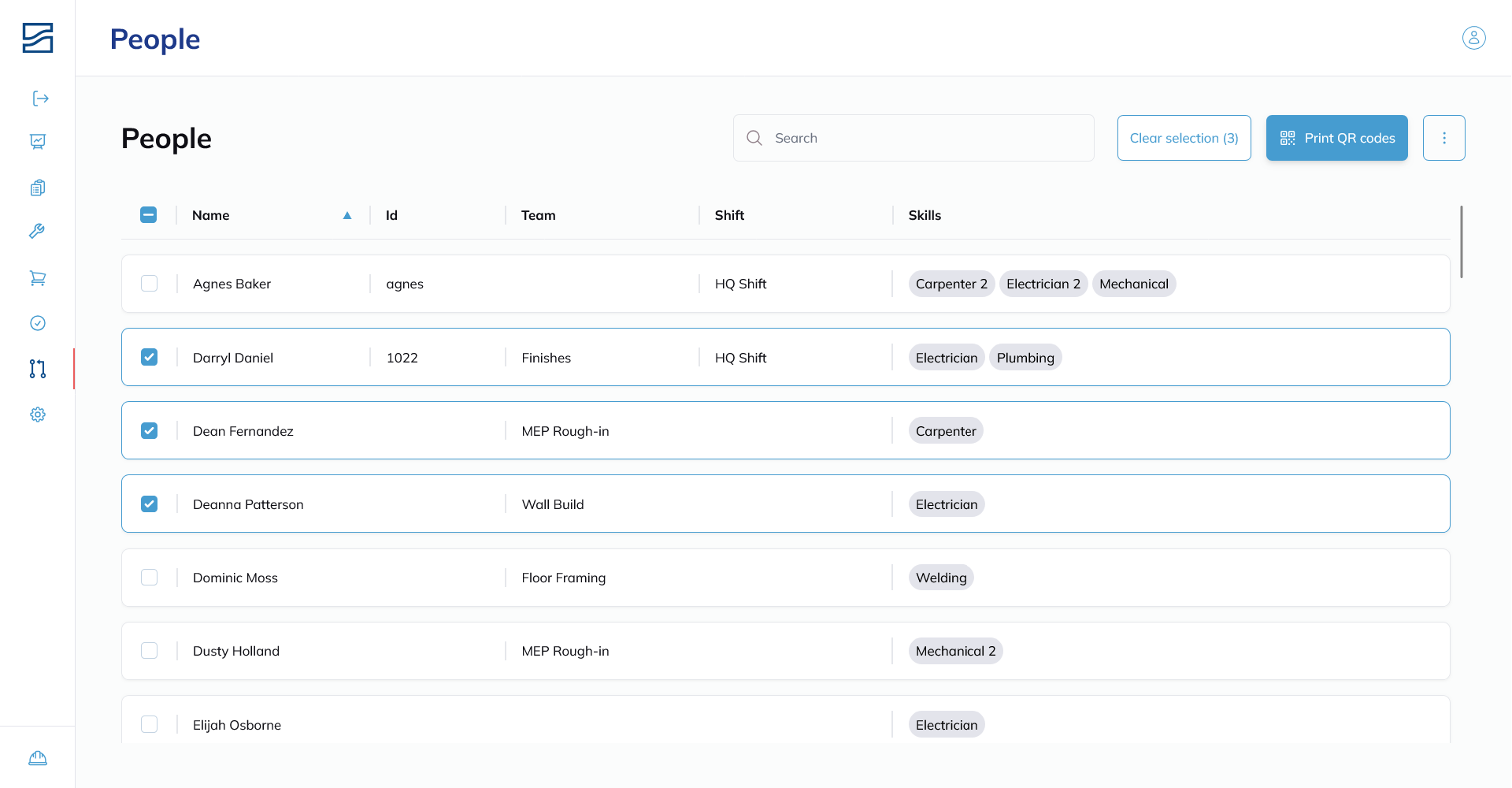Click the Team column header
The height and width of the screenshot is (788, 1512).
pyautogui.click(x=539, y=215)
